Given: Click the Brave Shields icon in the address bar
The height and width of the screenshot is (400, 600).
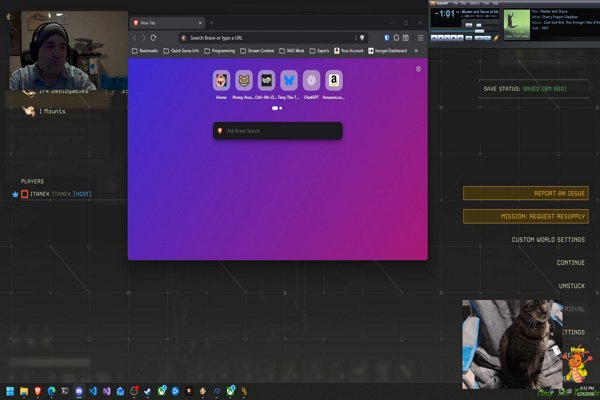Looking at the screenshot, I should click(x=361, y=37).
